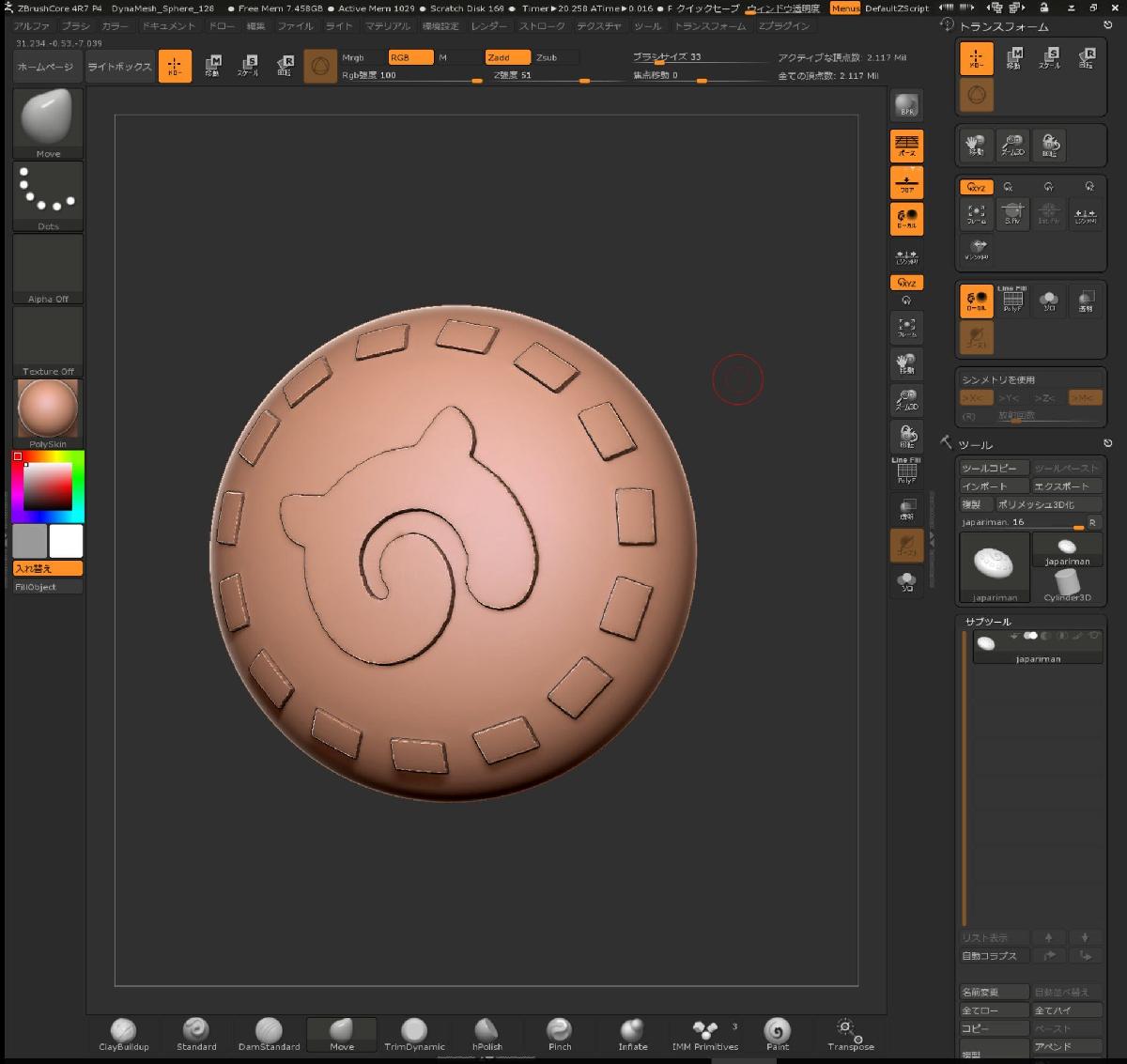1127x1064 pixels.
Task: Open the Zプラグイン menu
Action: (783, 26)
